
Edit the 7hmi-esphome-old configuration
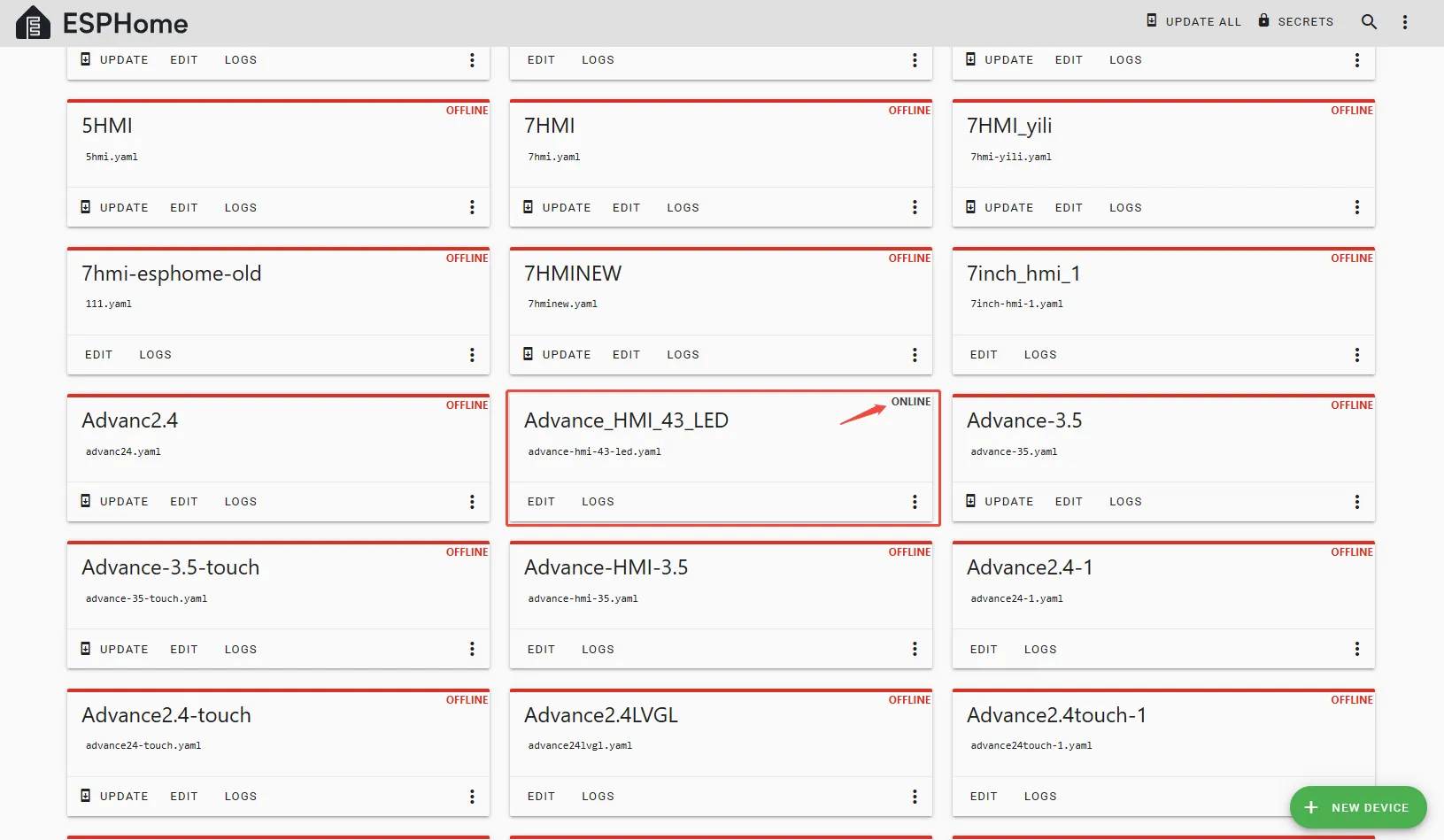click(99, 354)
